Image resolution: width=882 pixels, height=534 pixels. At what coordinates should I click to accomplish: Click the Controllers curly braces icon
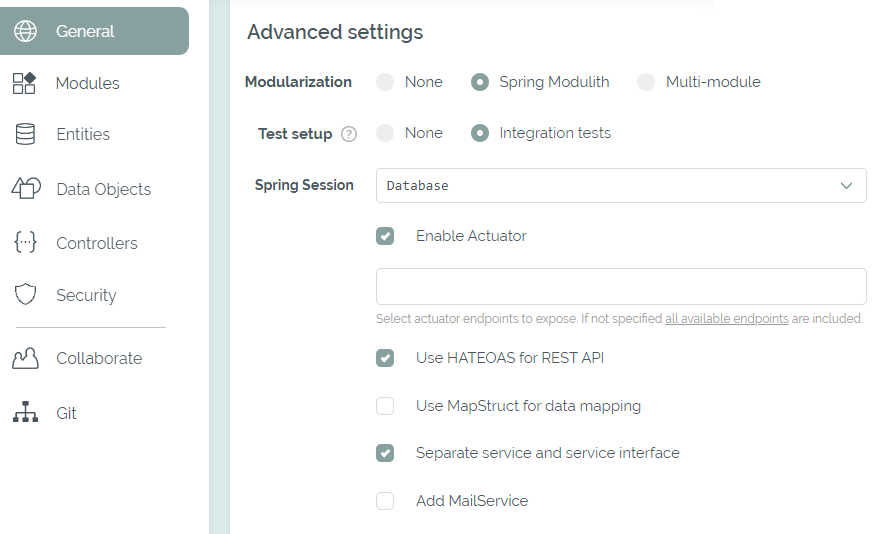[x=25, y=242]
